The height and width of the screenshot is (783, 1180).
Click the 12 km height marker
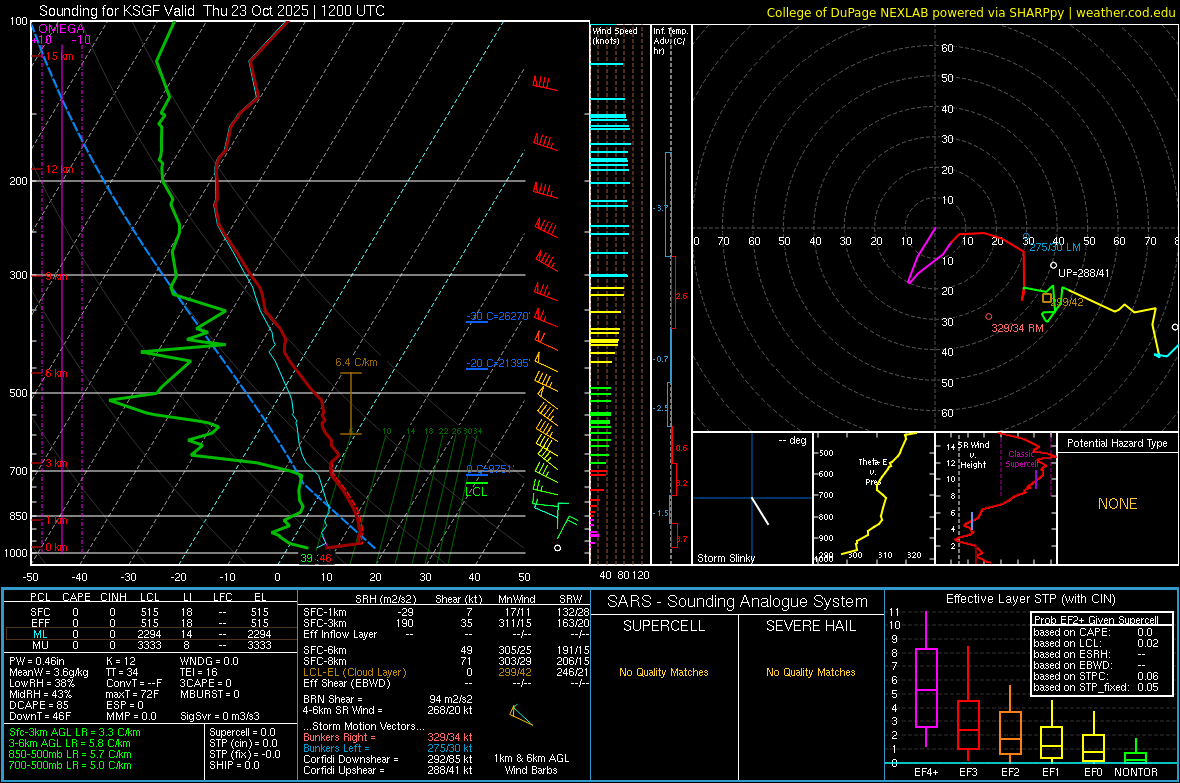[x=59, y=169]
